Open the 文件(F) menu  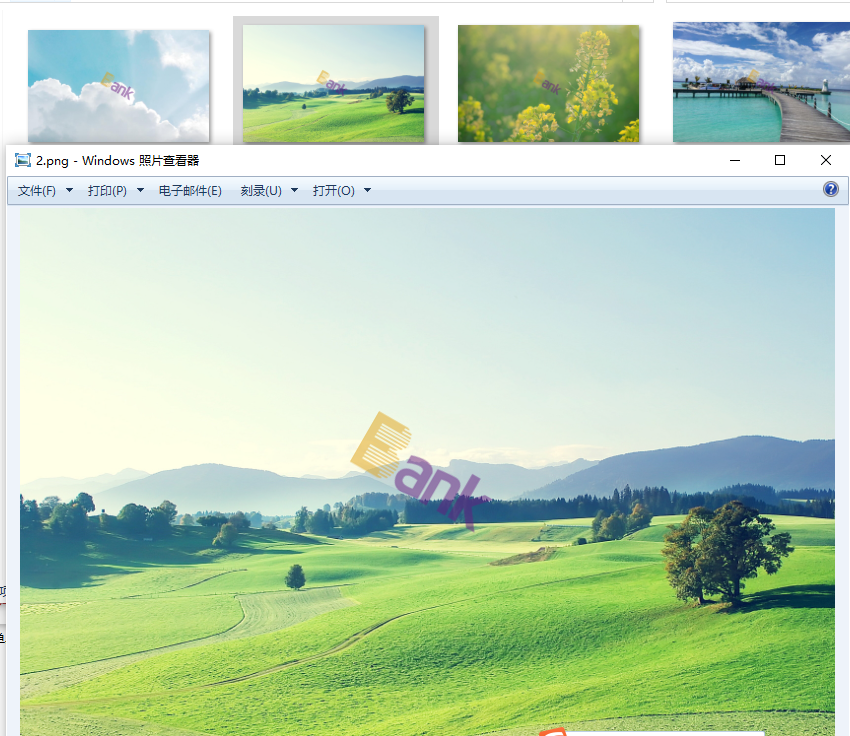[x=37, y=191]
